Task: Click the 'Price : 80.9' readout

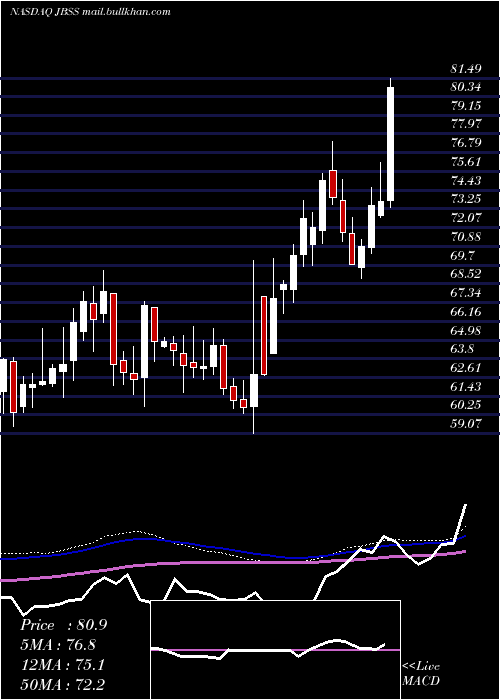Action: coord(63,625)
